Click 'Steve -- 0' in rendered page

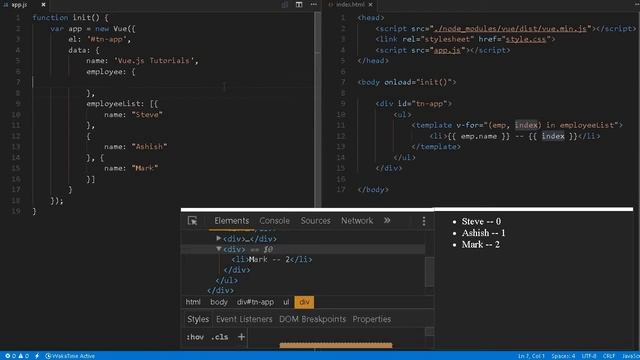(481, 222)
